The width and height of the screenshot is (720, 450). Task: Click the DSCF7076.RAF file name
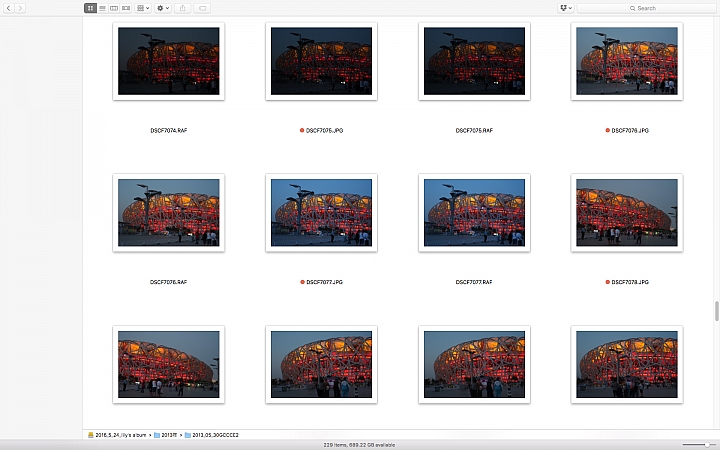[169, 282]
